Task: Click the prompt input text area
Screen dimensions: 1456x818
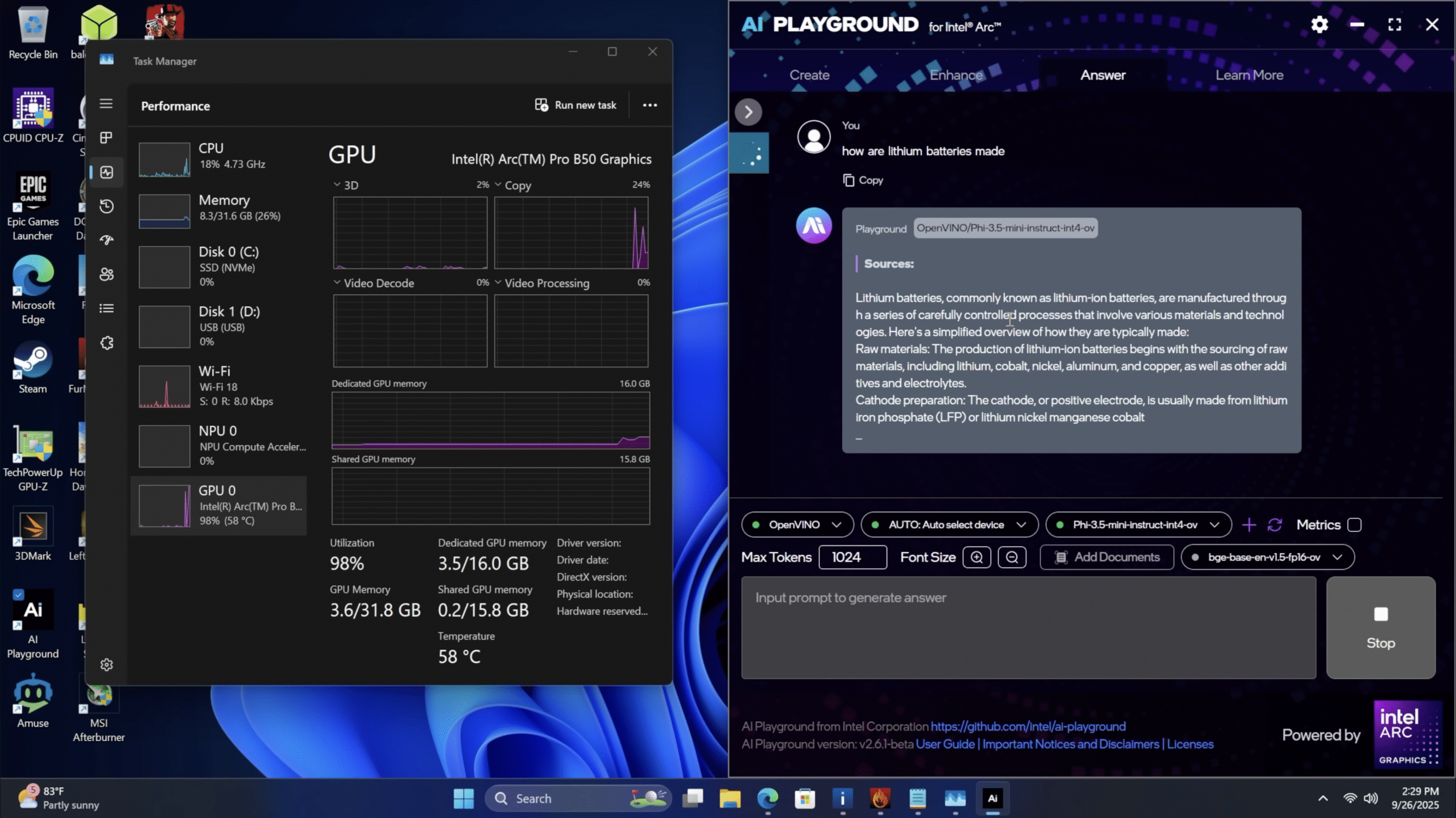Action: 1028,627
